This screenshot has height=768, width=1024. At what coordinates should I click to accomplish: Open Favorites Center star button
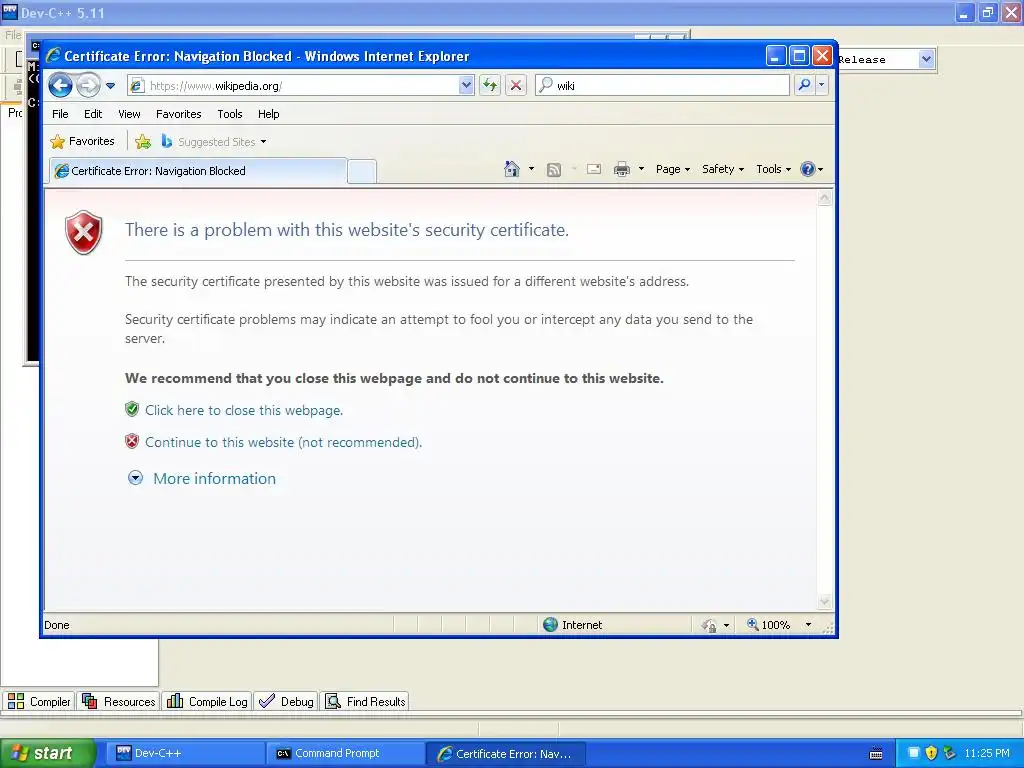[82, 142]
